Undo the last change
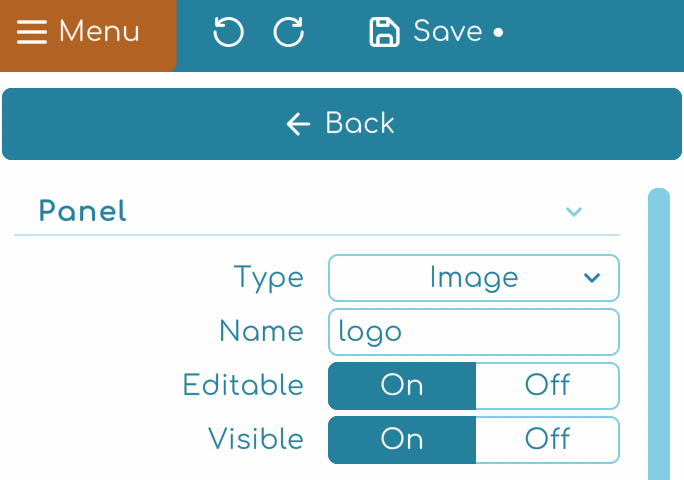 (228, 33)
